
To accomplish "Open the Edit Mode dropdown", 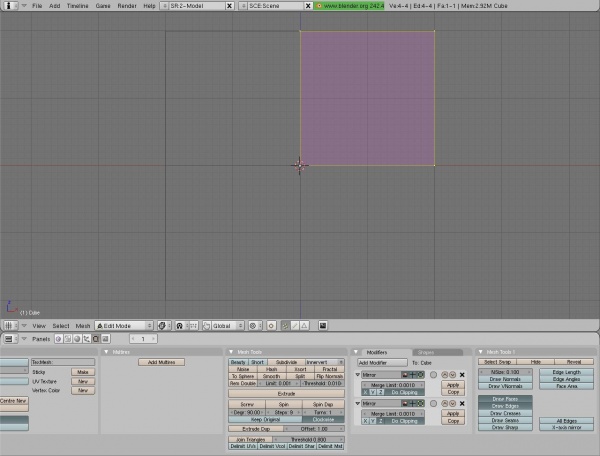I will tap(124, 326).
